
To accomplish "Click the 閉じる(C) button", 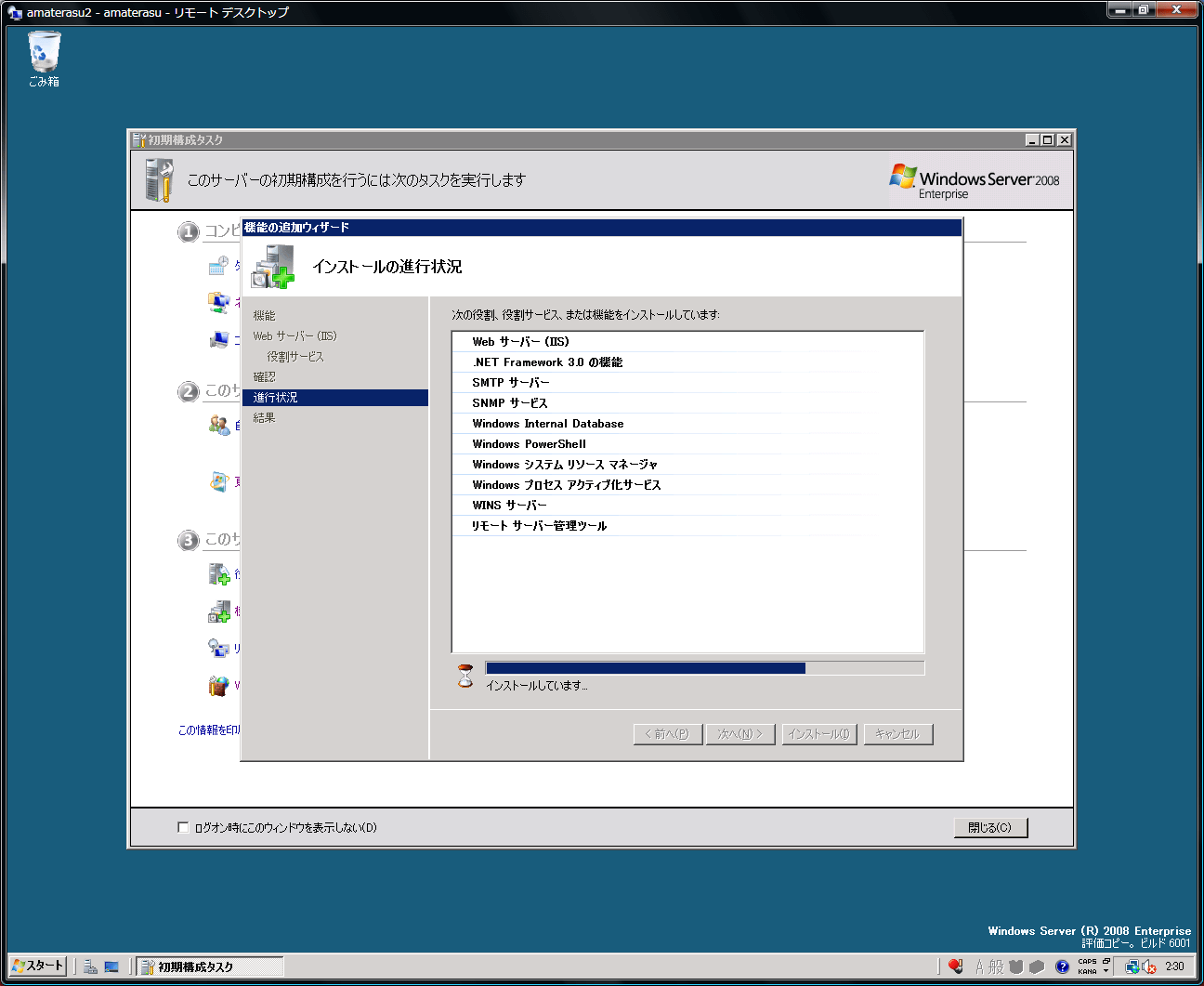I will point(990,827).
